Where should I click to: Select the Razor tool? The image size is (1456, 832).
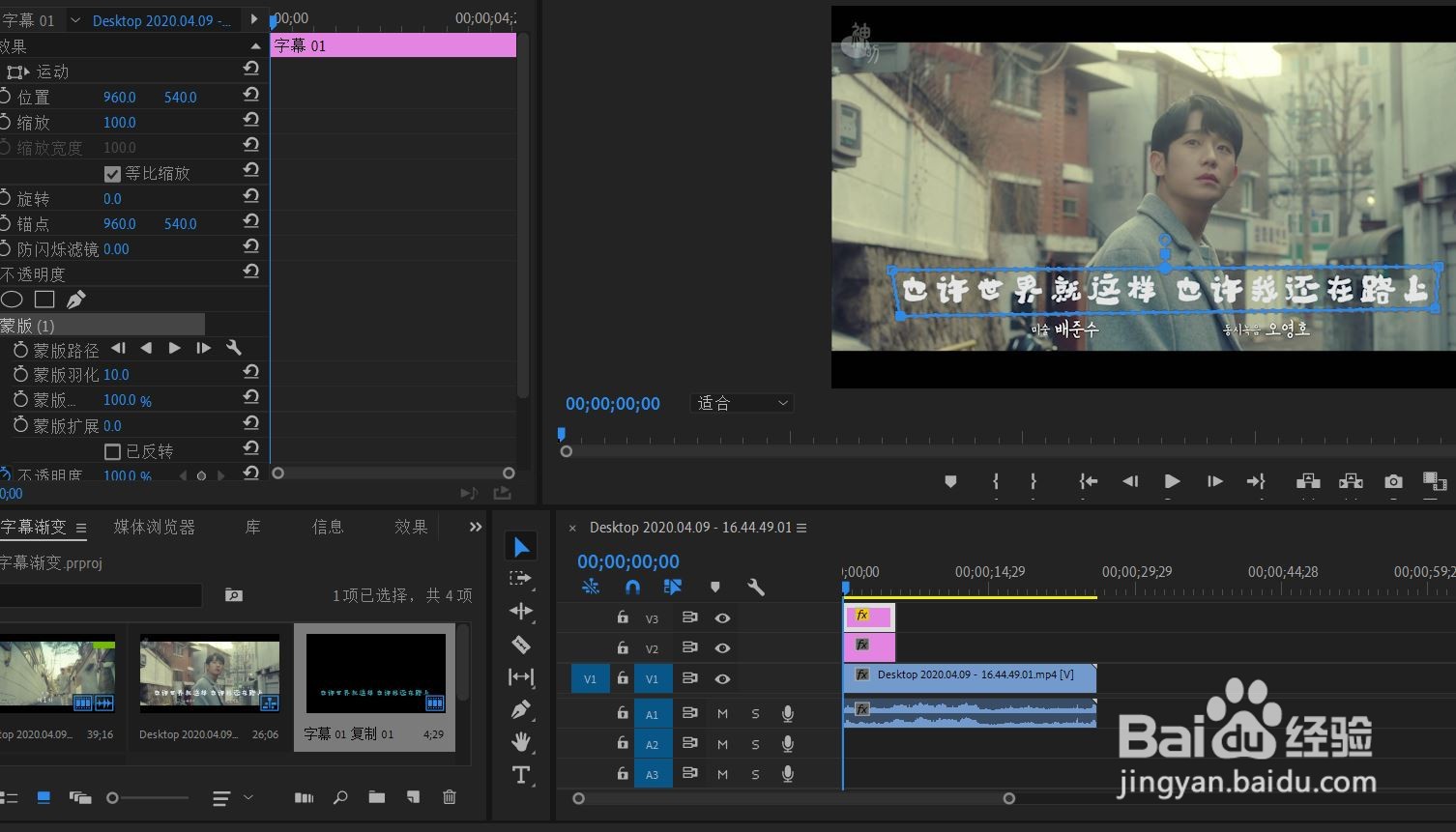521,645
